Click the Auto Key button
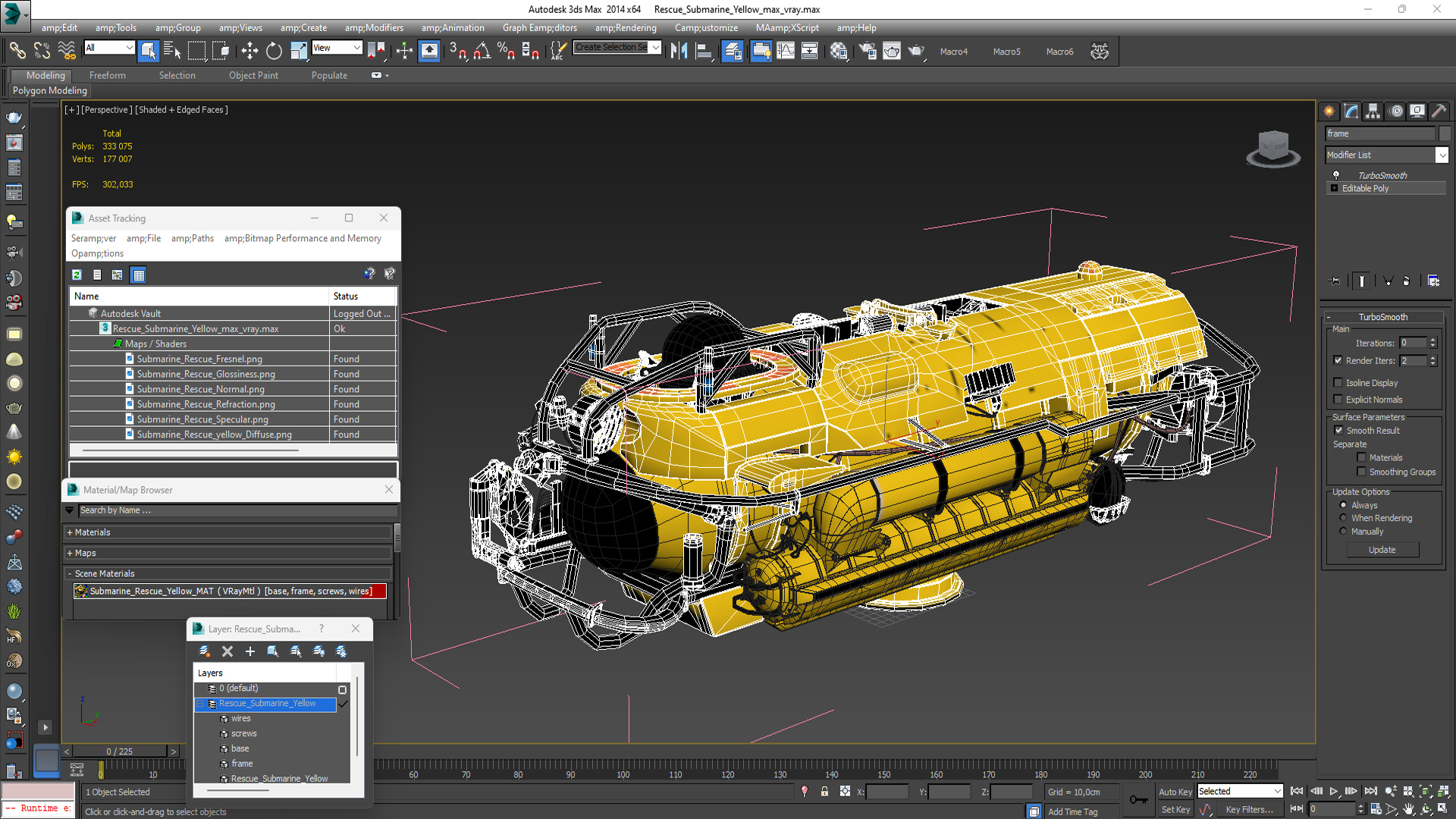 click(x=1175, y=792)
